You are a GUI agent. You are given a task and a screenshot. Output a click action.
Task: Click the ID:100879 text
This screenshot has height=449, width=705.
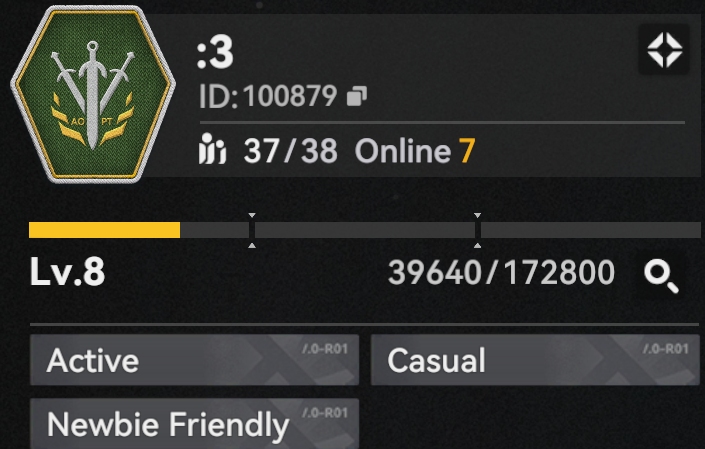268,96
